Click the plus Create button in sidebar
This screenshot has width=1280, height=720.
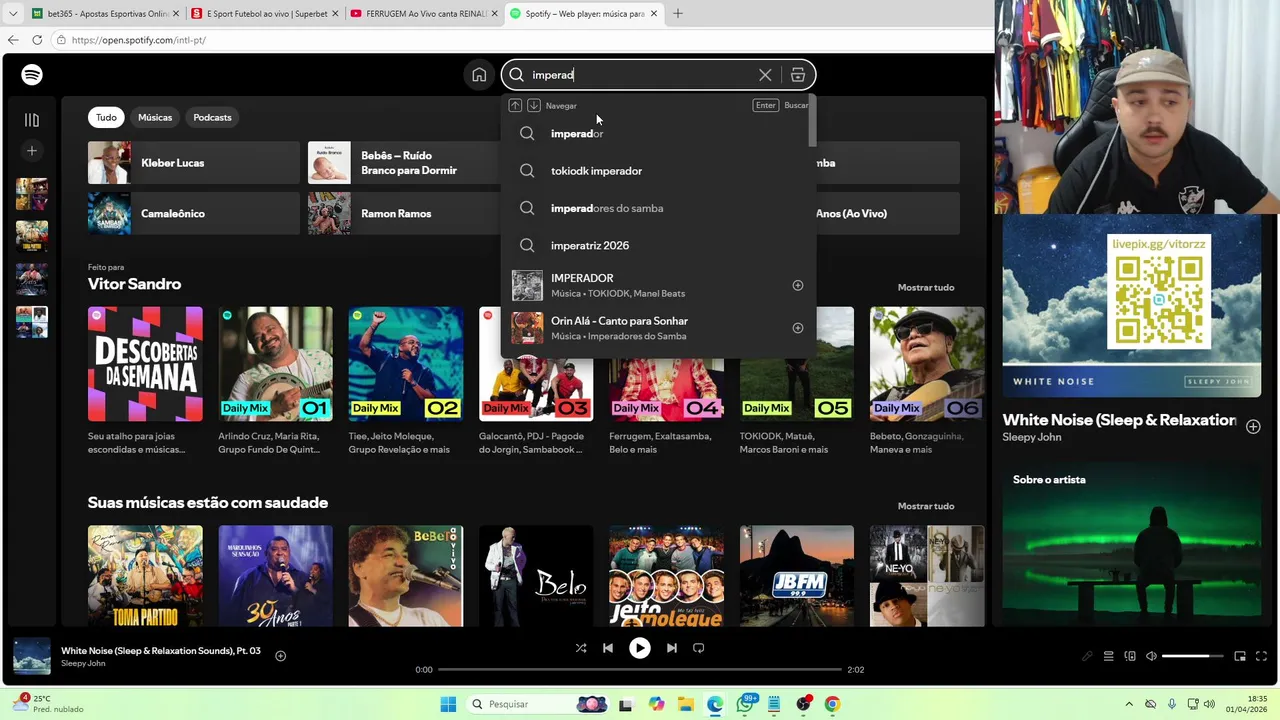point(32,151)
